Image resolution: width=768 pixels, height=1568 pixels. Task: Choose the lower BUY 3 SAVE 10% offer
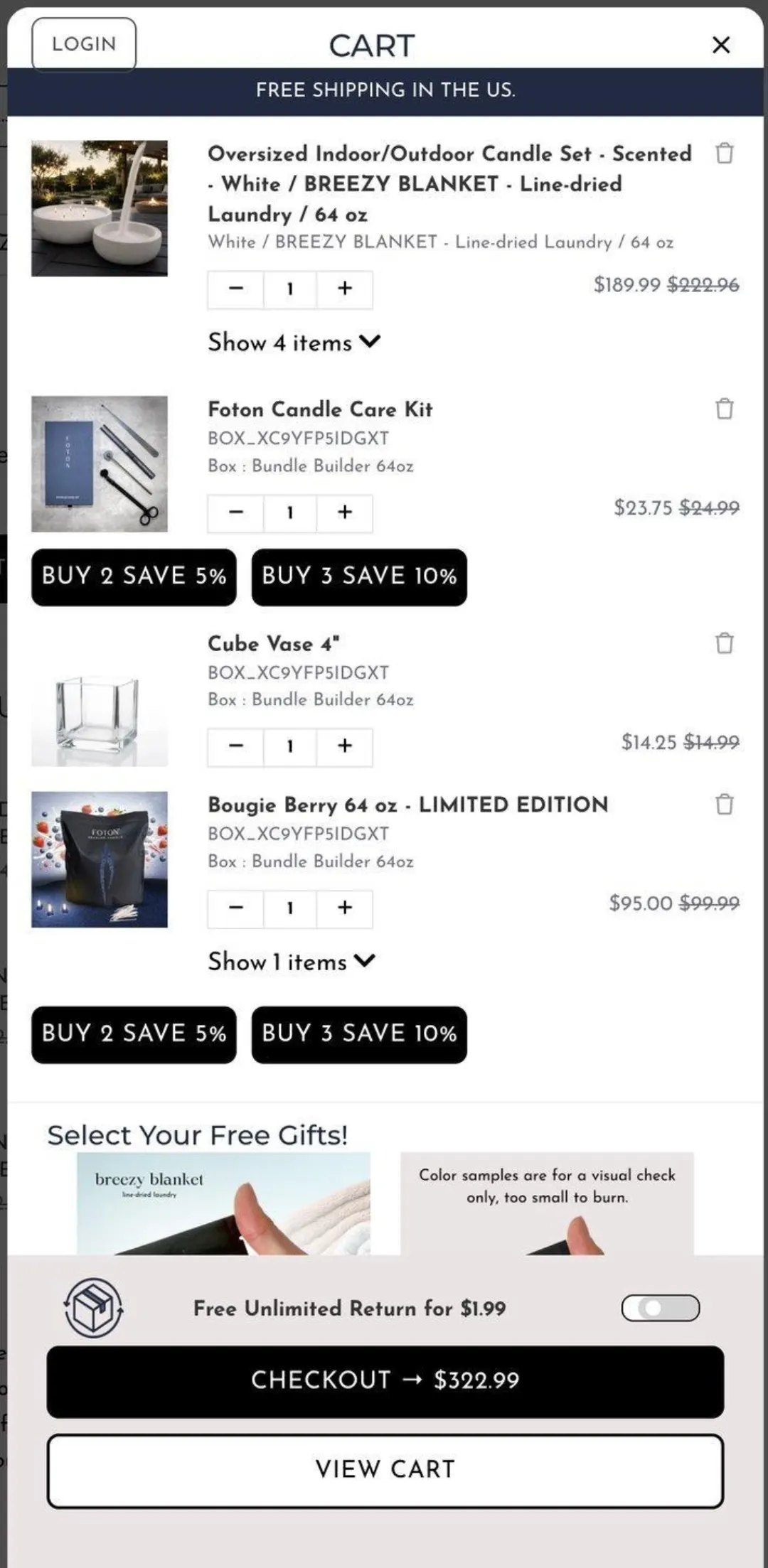pos(359,1034)
